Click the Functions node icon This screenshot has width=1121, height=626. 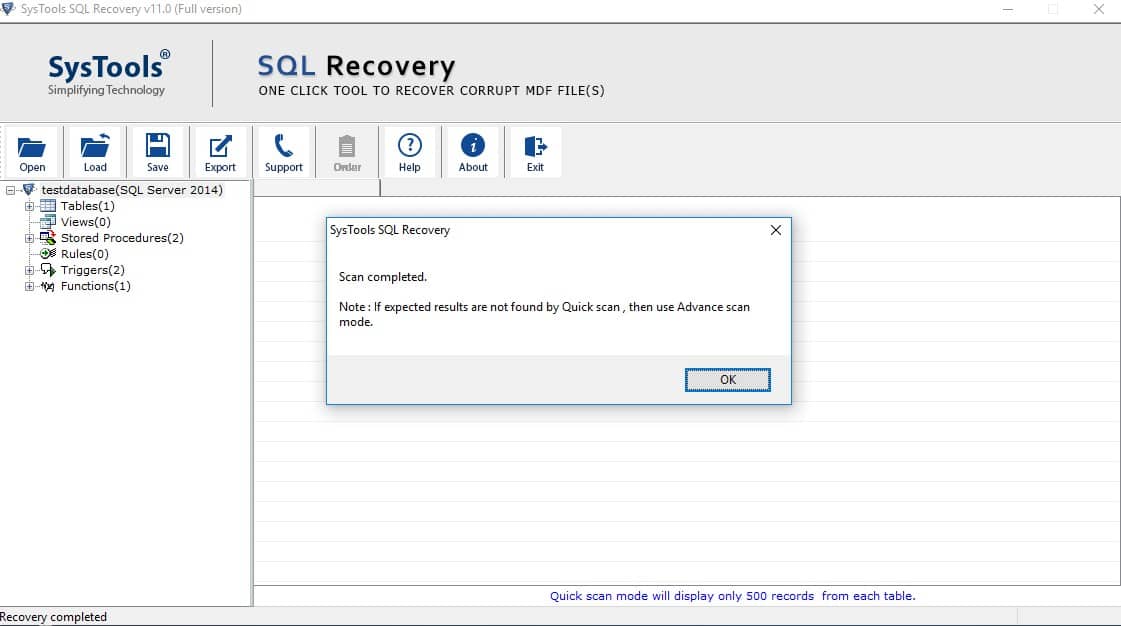coord(48,286)
